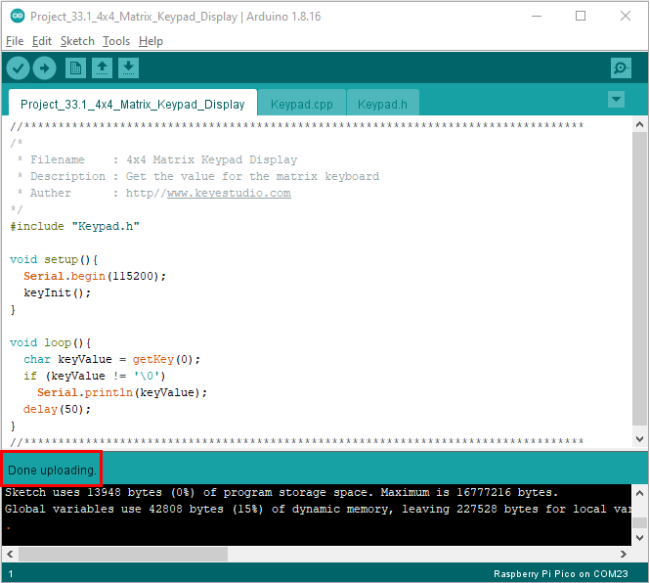Click the Global variables use 42808 bytes line
The width and height of the screenshot is (650, 583).
318,509
